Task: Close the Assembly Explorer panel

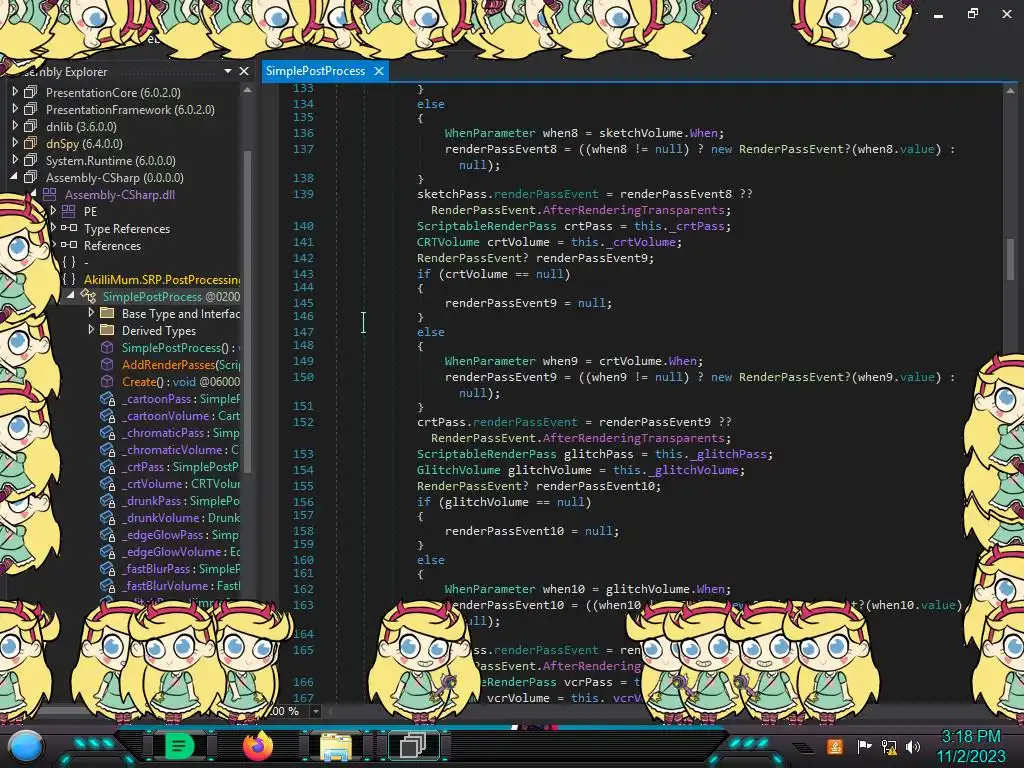Action: pos(244,71)
